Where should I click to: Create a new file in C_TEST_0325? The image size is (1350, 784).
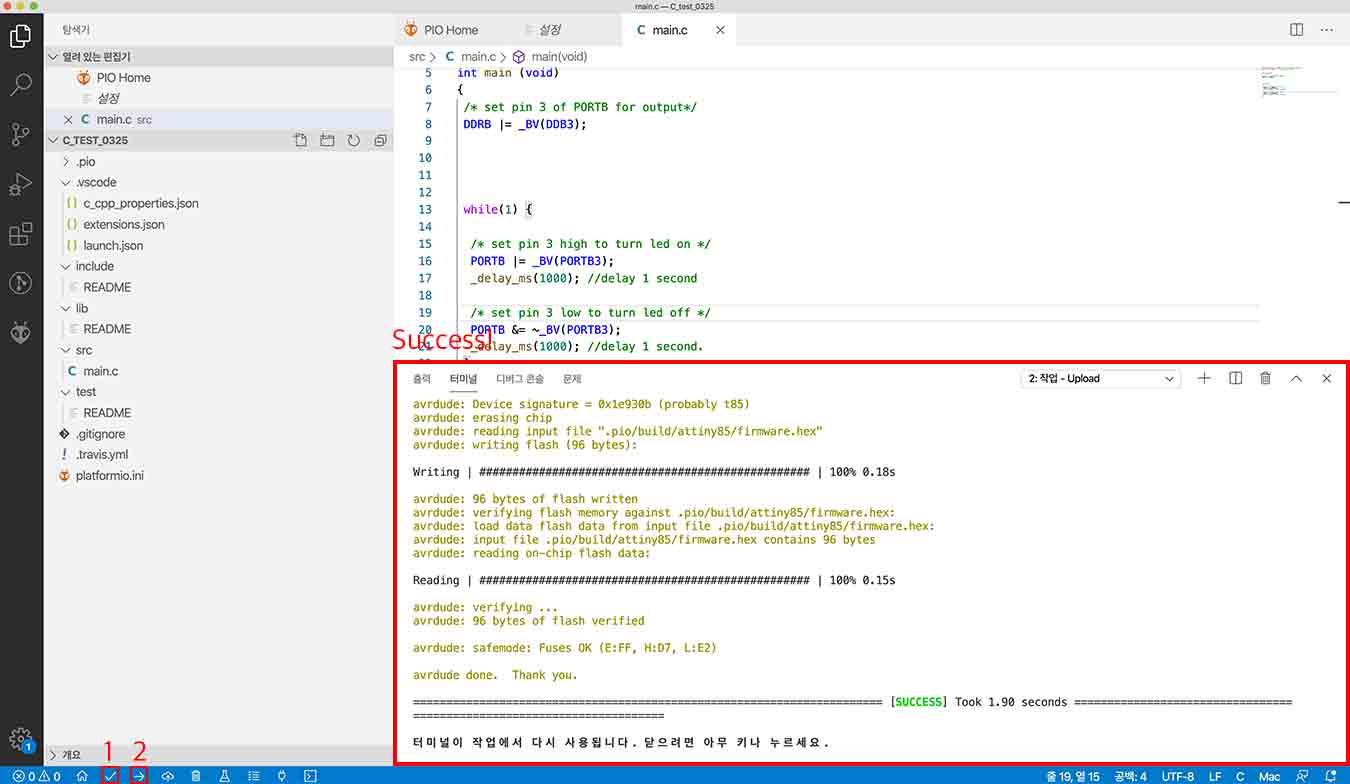300,141
